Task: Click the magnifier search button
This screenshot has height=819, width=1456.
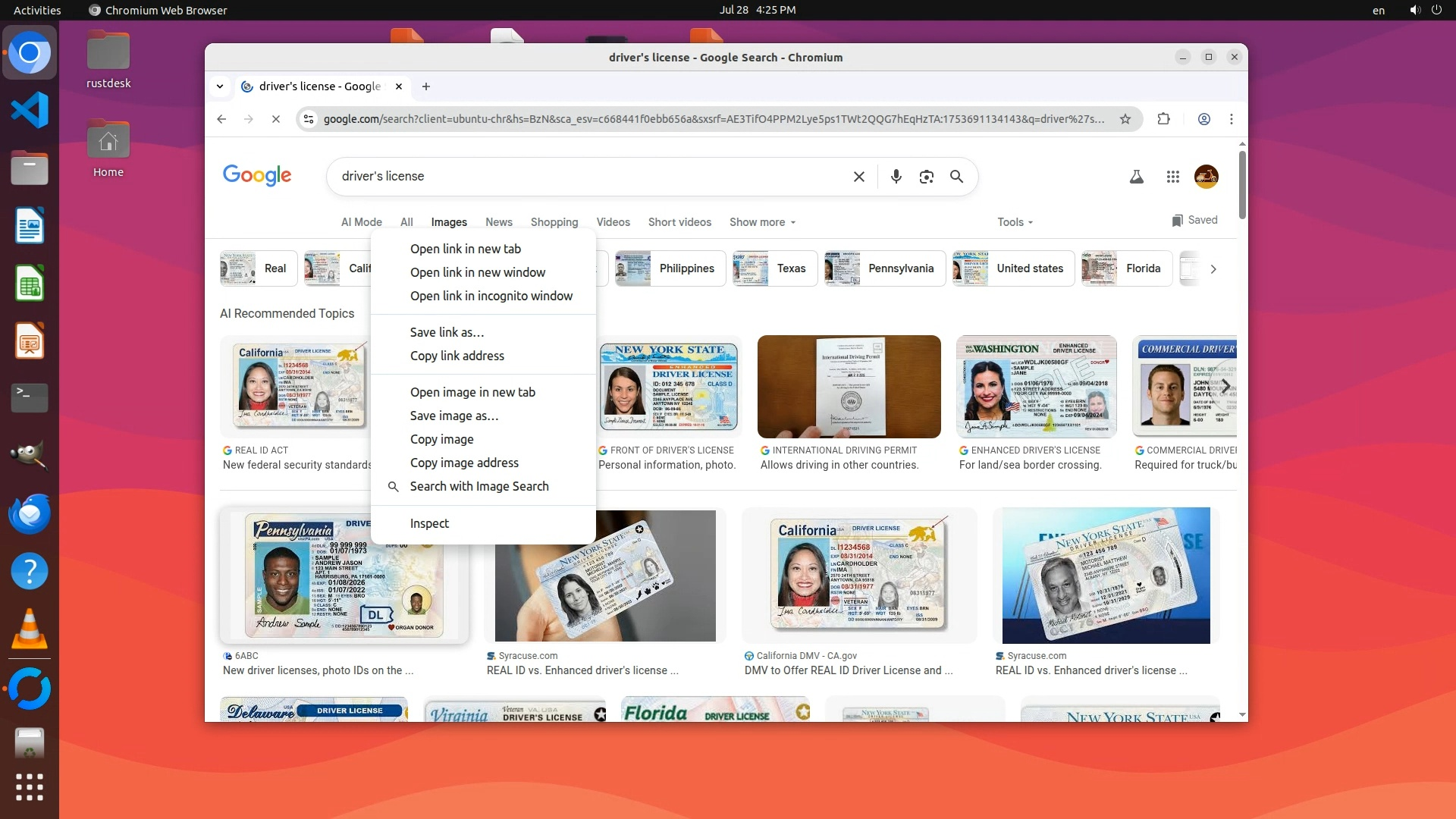Action: pos(956,177)
